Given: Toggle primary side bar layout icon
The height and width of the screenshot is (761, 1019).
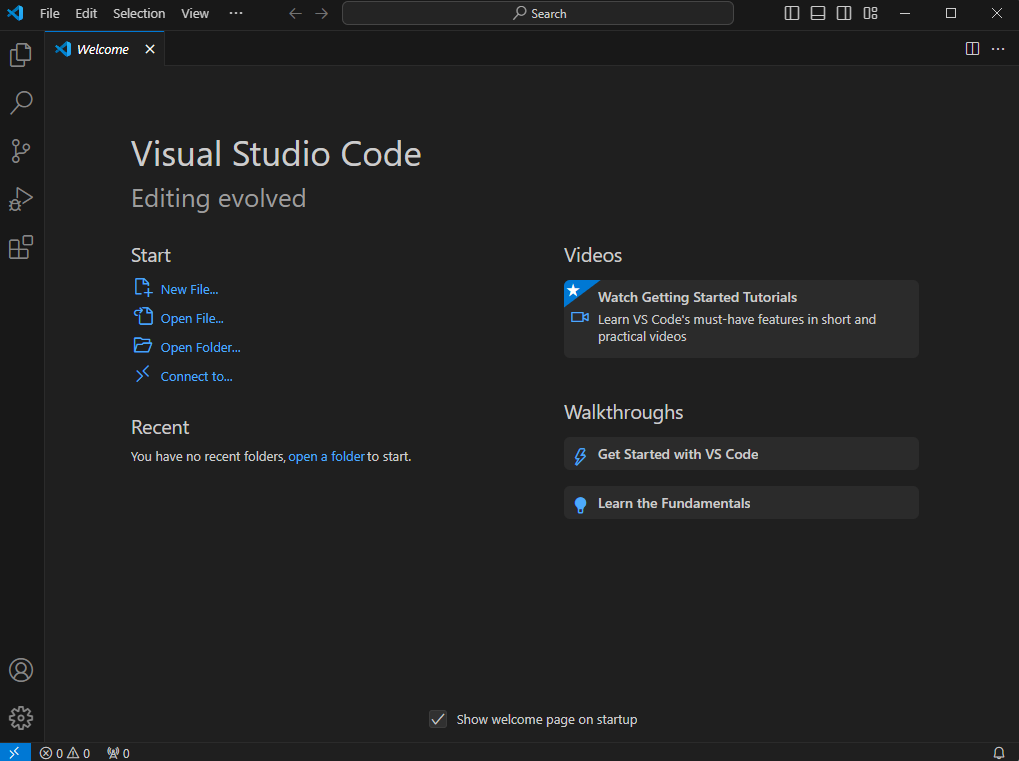Looking at the screenshot, I should 792,13.
